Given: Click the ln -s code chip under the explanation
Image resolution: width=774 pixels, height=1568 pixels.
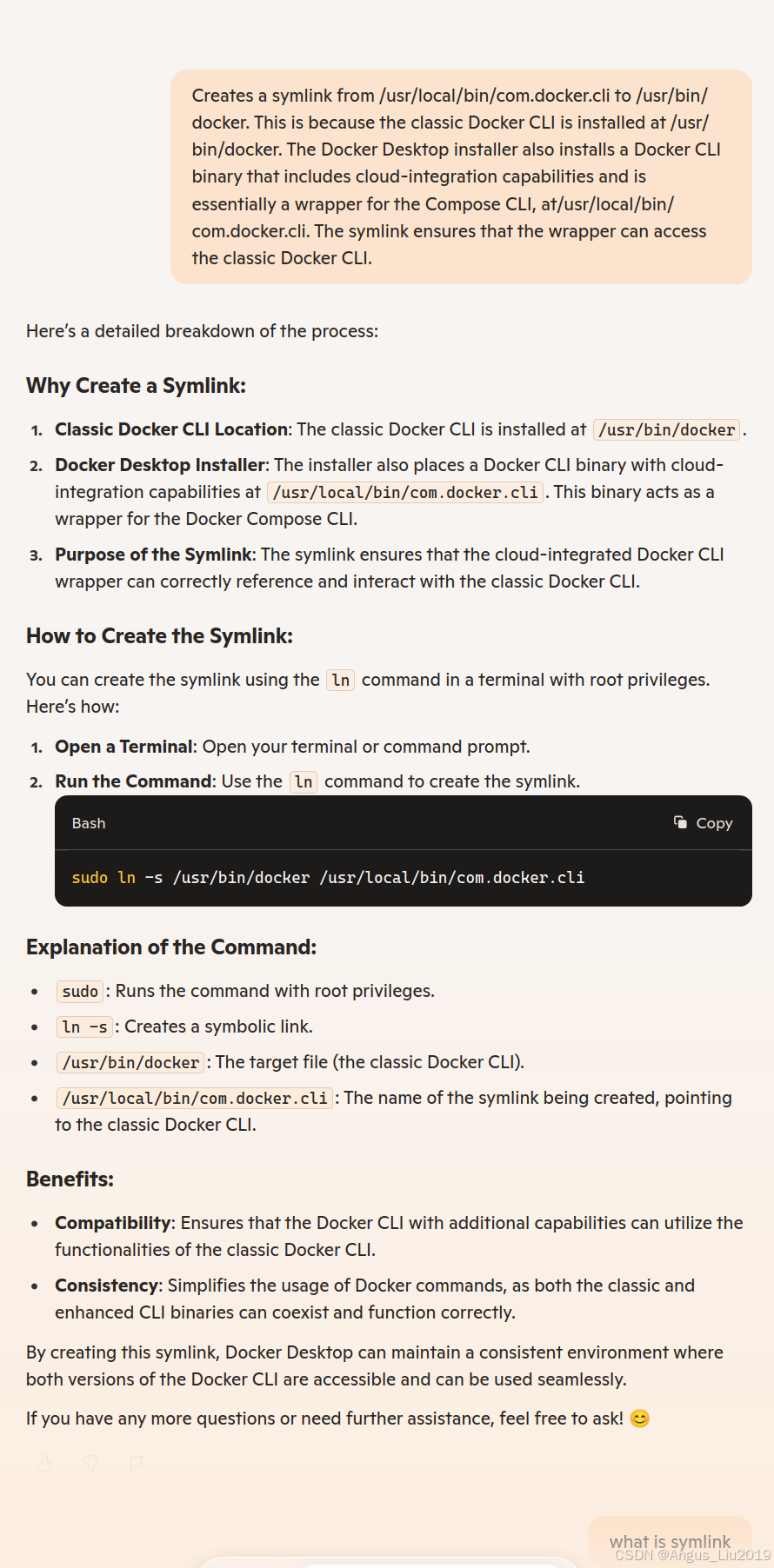Looking at the screenshot, I should (84, 1027).
